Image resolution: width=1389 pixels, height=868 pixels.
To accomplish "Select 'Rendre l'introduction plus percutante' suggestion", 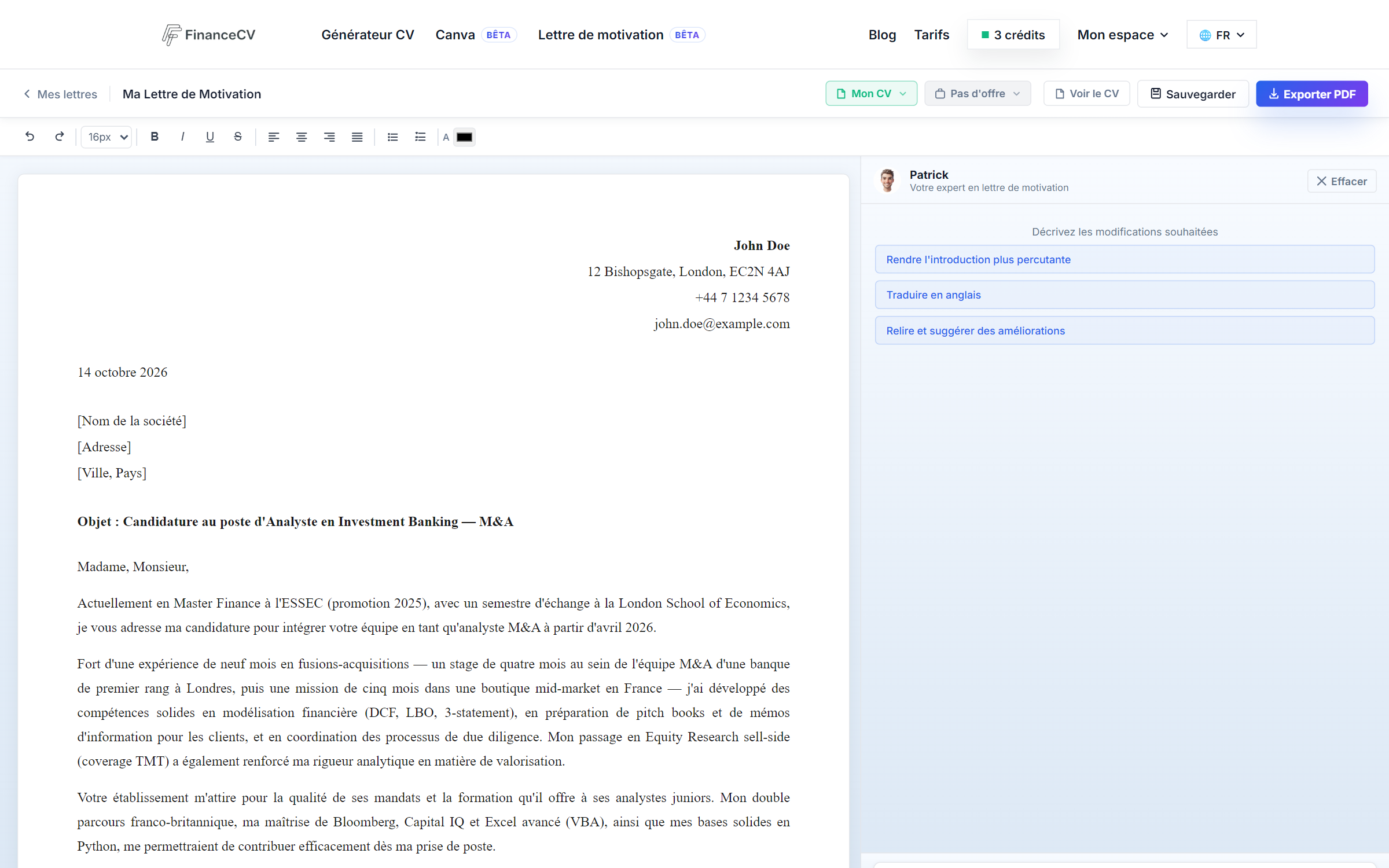I will click(x=1125, y=260).
